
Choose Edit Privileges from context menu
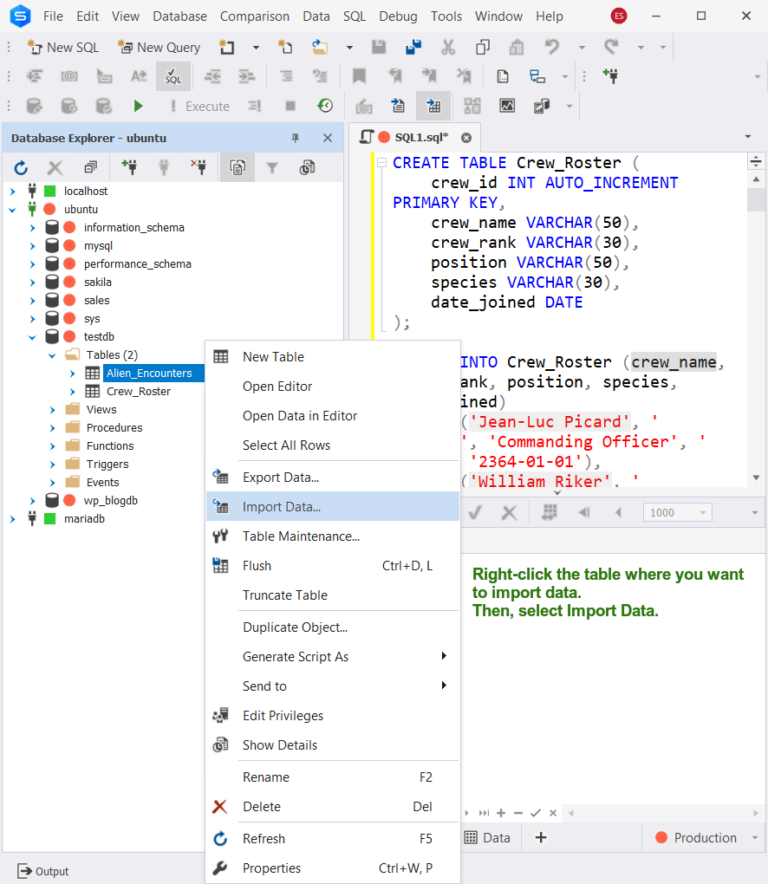(x=333, y=715)
